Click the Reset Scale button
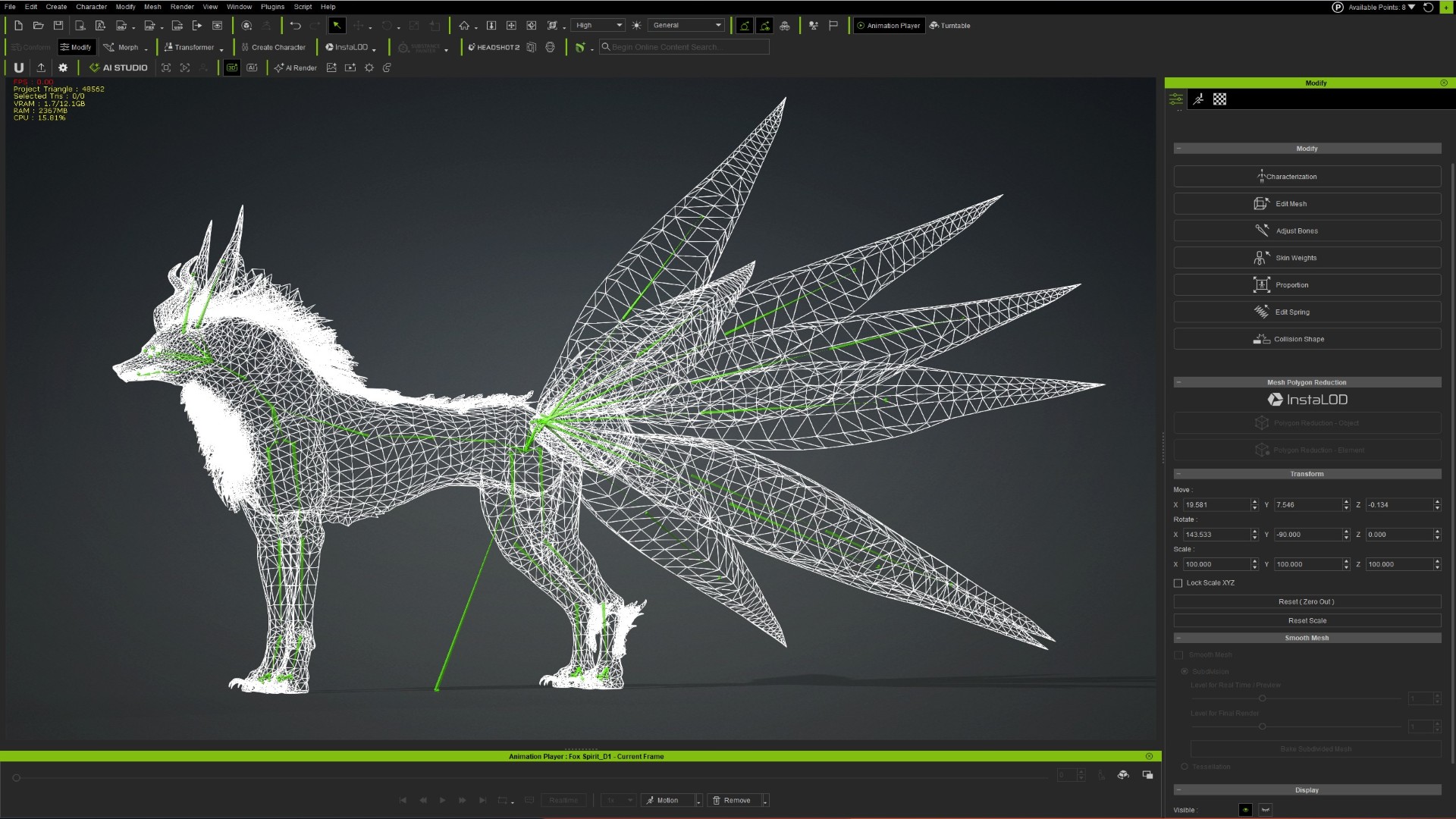1456x819 pixels. coord(1307,621)
